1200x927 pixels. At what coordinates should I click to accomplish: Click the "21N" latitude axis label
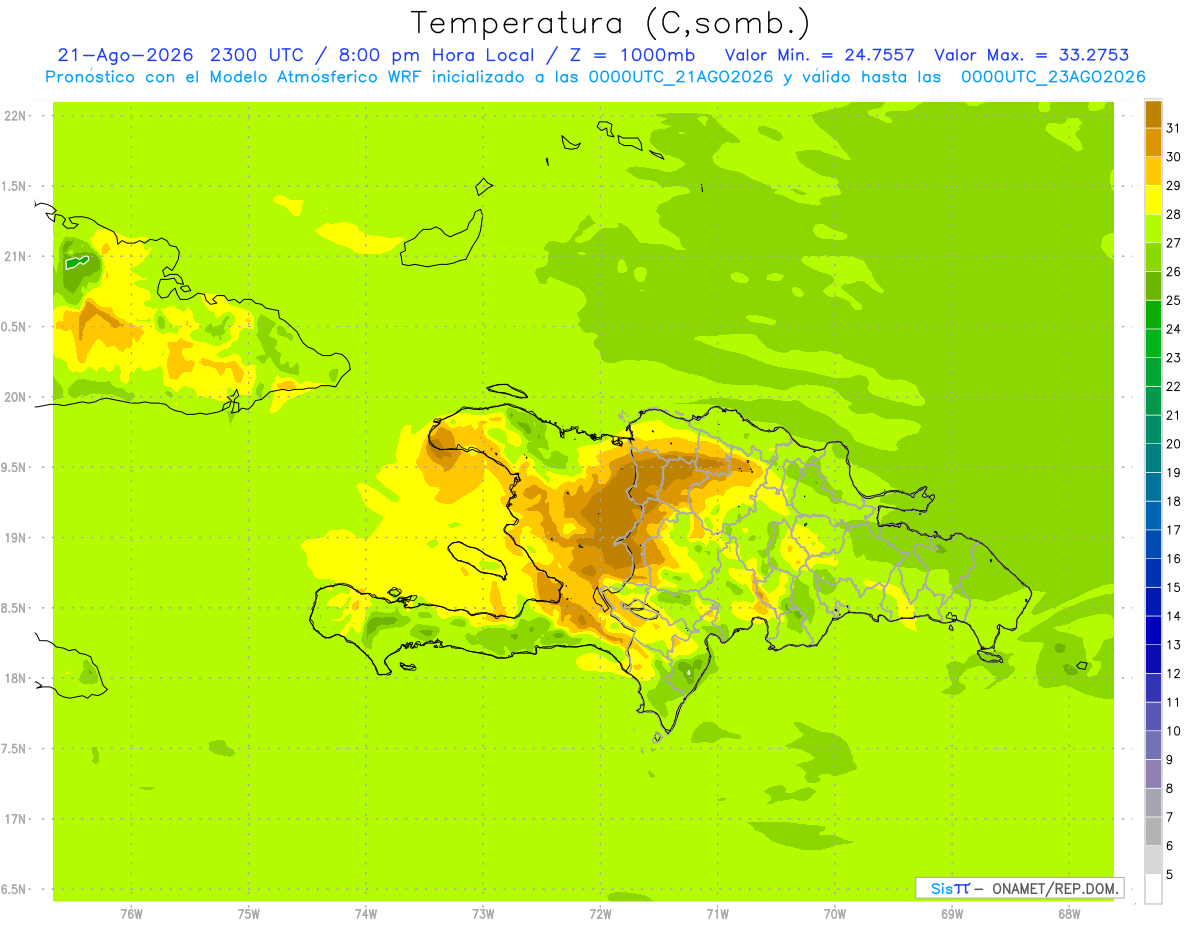14,256
